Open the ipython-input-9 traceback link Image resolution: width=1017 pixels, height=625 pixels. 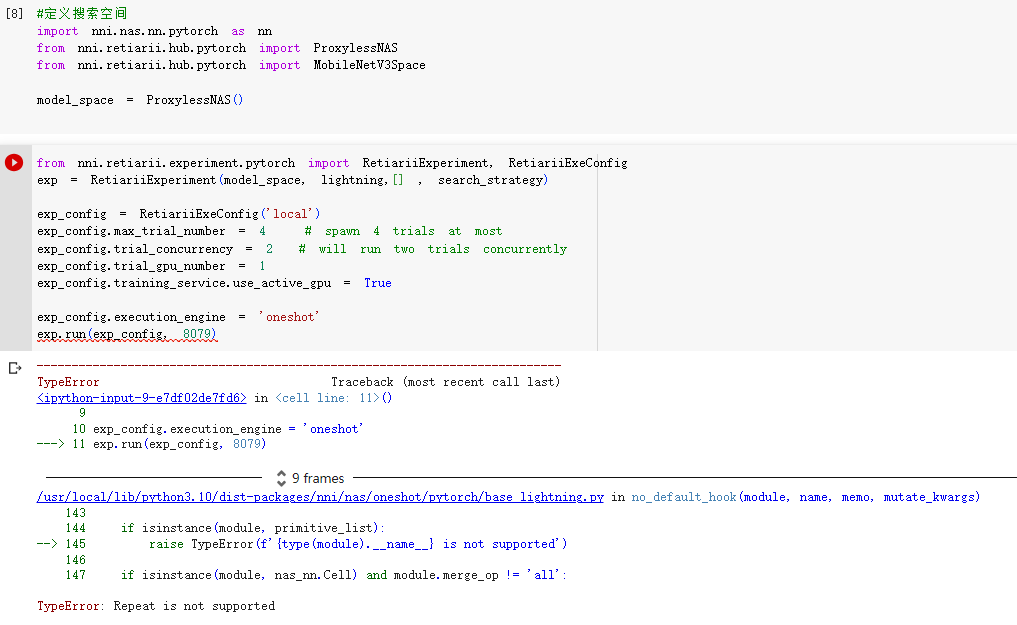tap(140, 397)
